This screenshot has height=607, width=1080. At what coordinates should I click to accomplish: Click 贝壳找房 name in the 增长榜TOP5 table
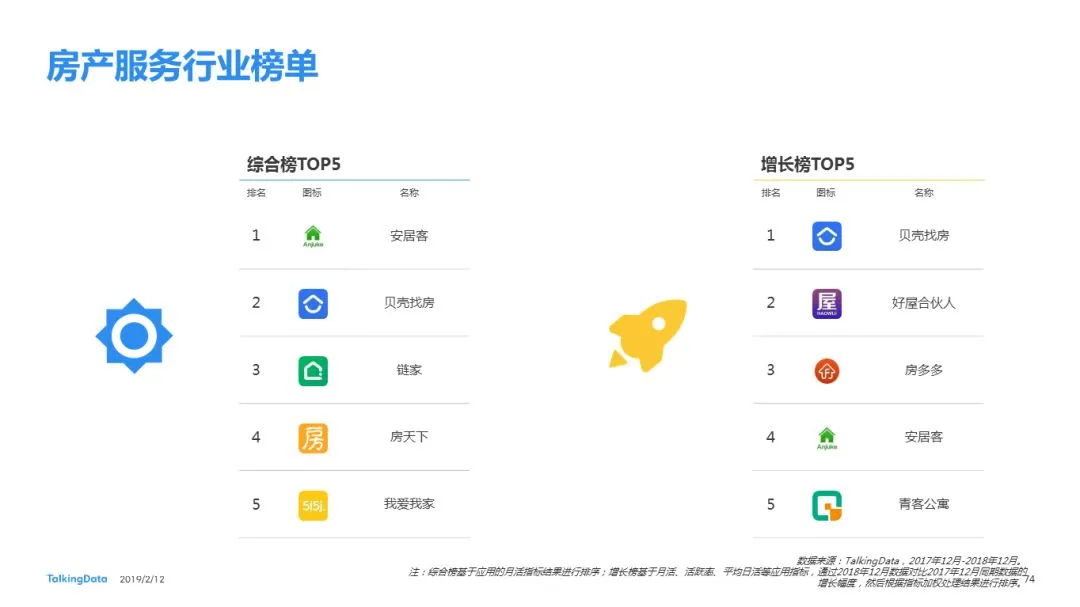coord(924,236)
